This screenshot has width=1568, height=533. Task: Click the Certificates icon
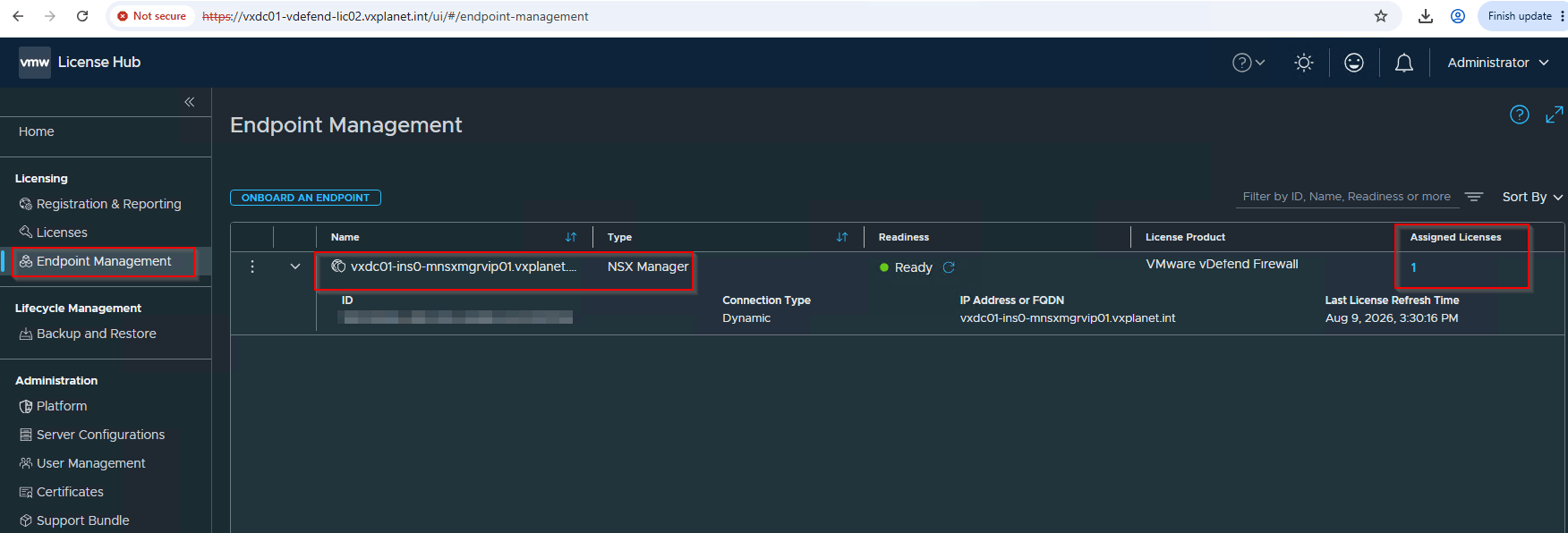[x=25, y=492]
